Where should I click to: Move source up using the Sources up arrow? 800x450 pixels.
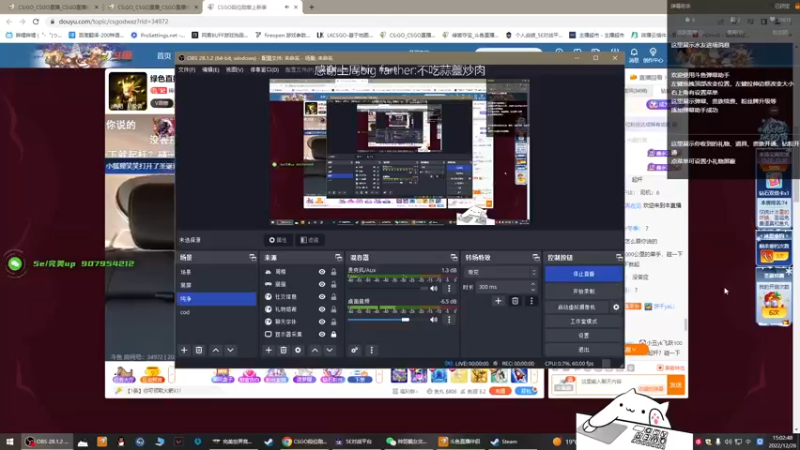click(x=315, y=351)
